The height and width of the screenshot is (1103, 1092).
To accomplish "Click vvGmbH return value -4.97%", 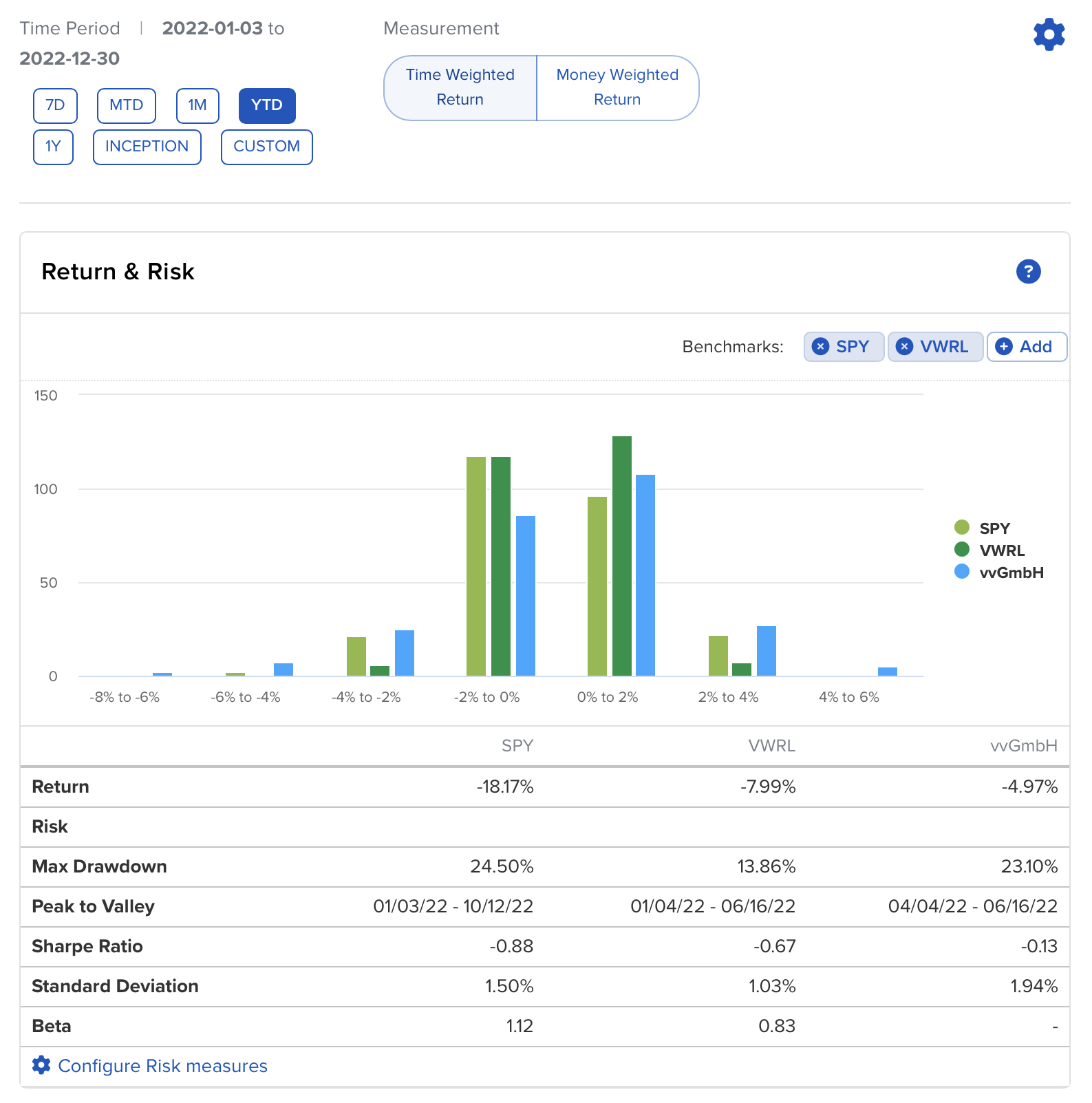I will coord(1029,786).
